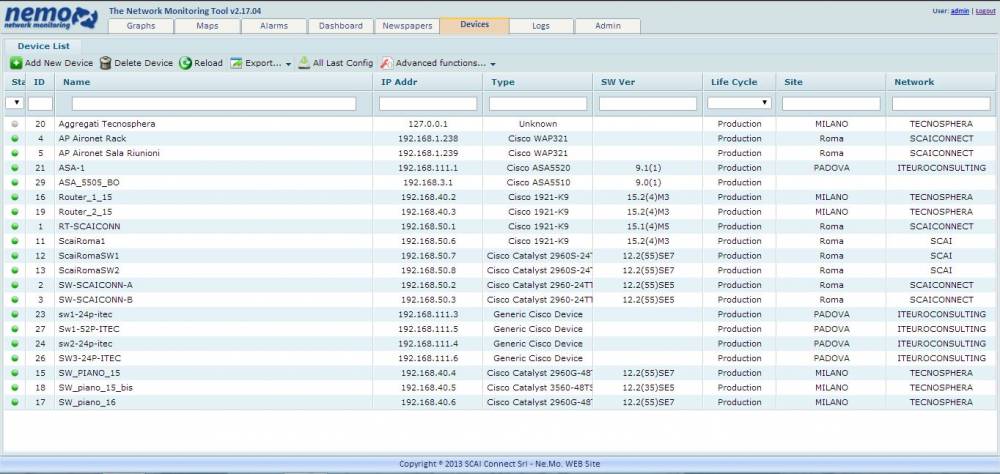Focus the Network filter input
1000x474 pixels.
(x=941, y=103)
